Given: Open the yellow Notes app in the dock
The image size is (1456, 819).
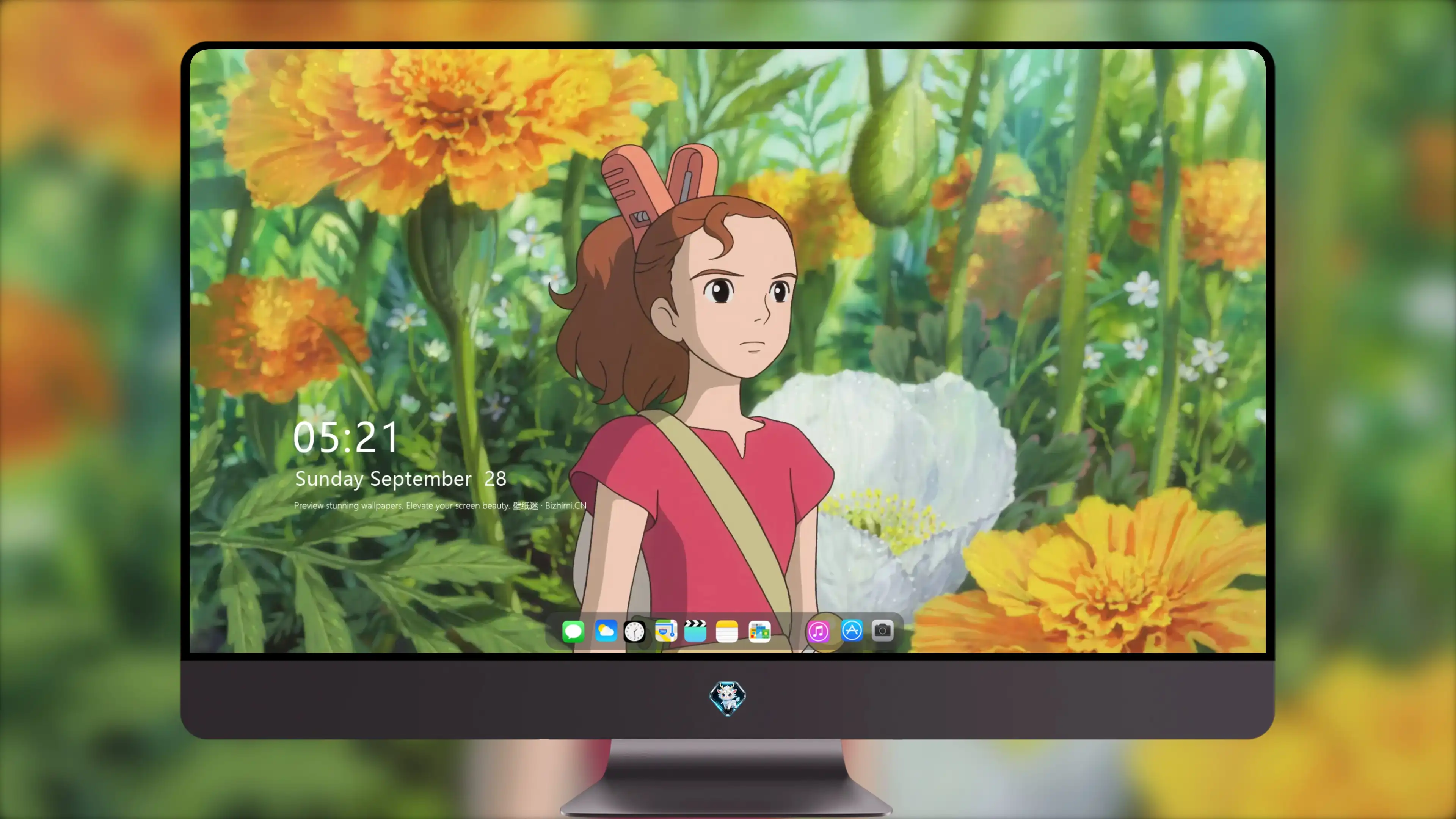Looking at the screenshot, I should click(x=727, y=631).
